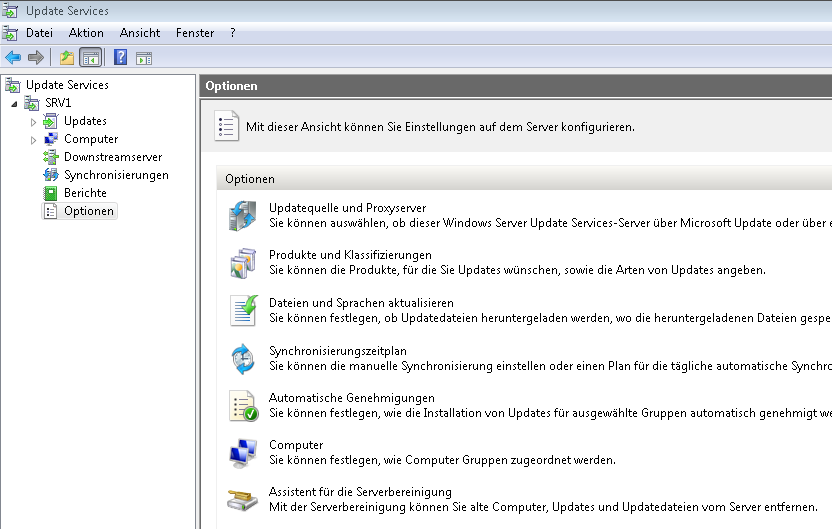
Task: Click the Synchronisierungszeitplan clock icon
Action: tap(243, 358)
